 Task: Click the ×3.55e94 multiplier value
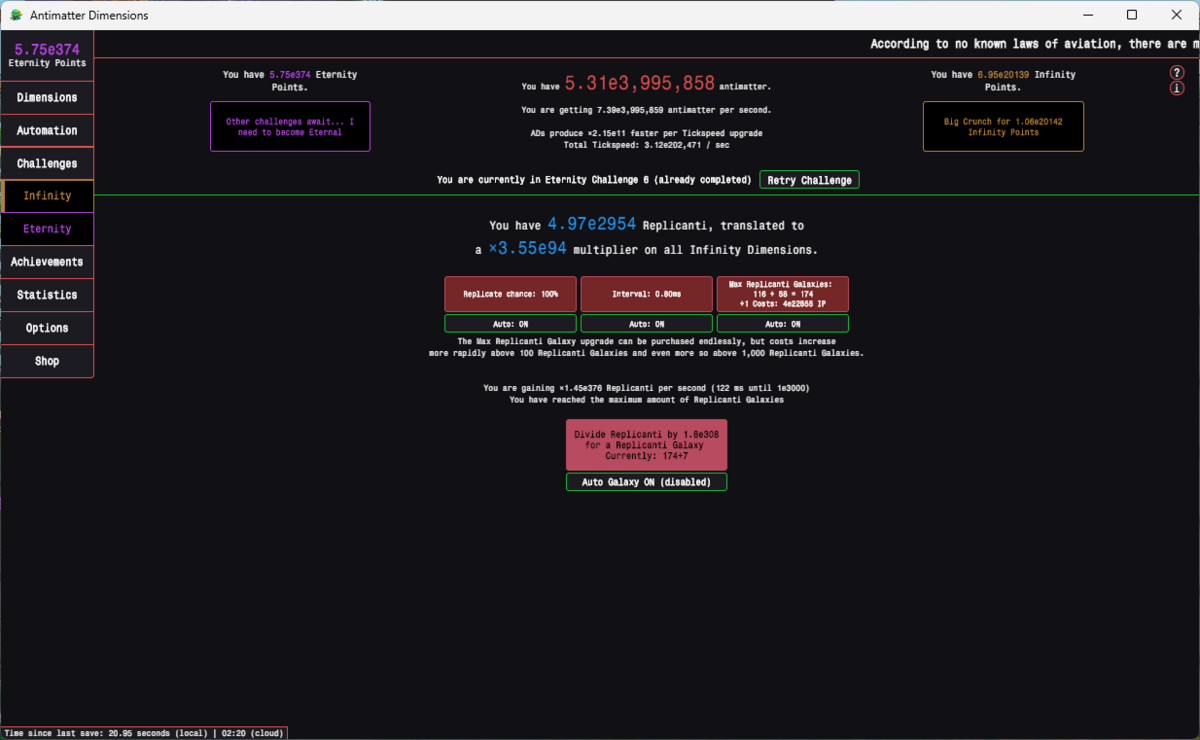coord(527,248)
